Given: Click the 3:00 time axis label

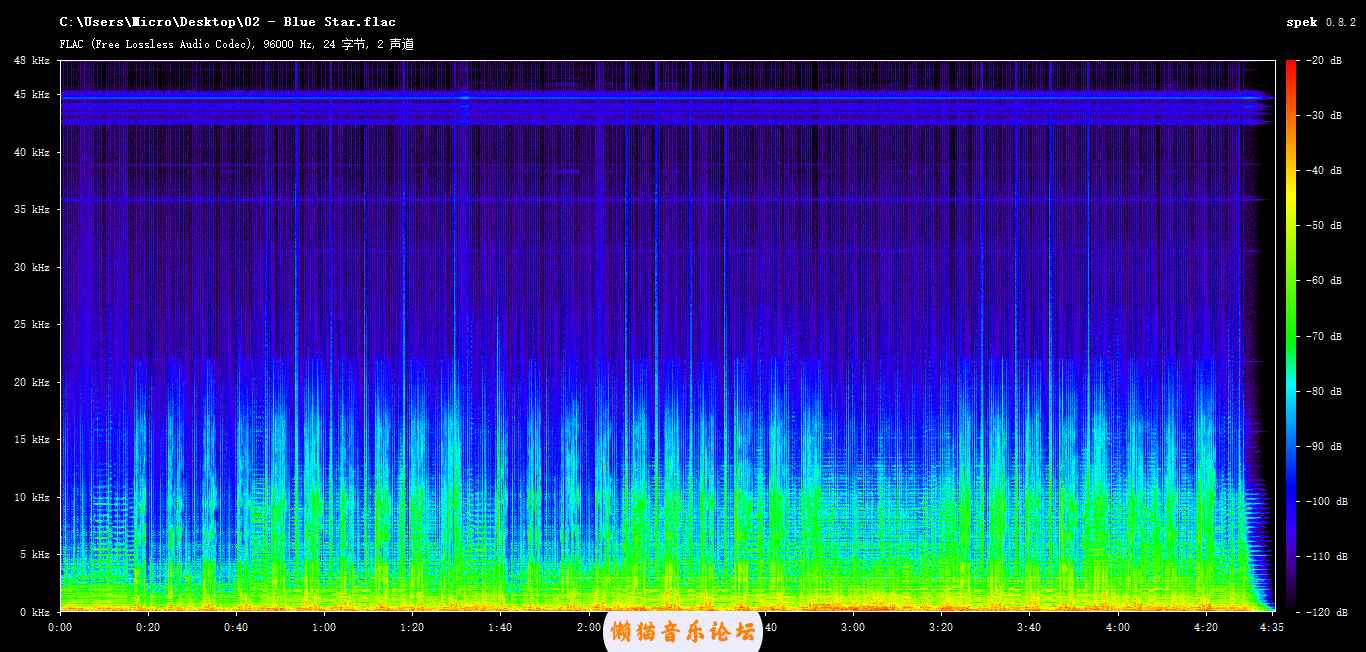Looking at the screenshot, I should pyautogui.click(x=853, y=627).
